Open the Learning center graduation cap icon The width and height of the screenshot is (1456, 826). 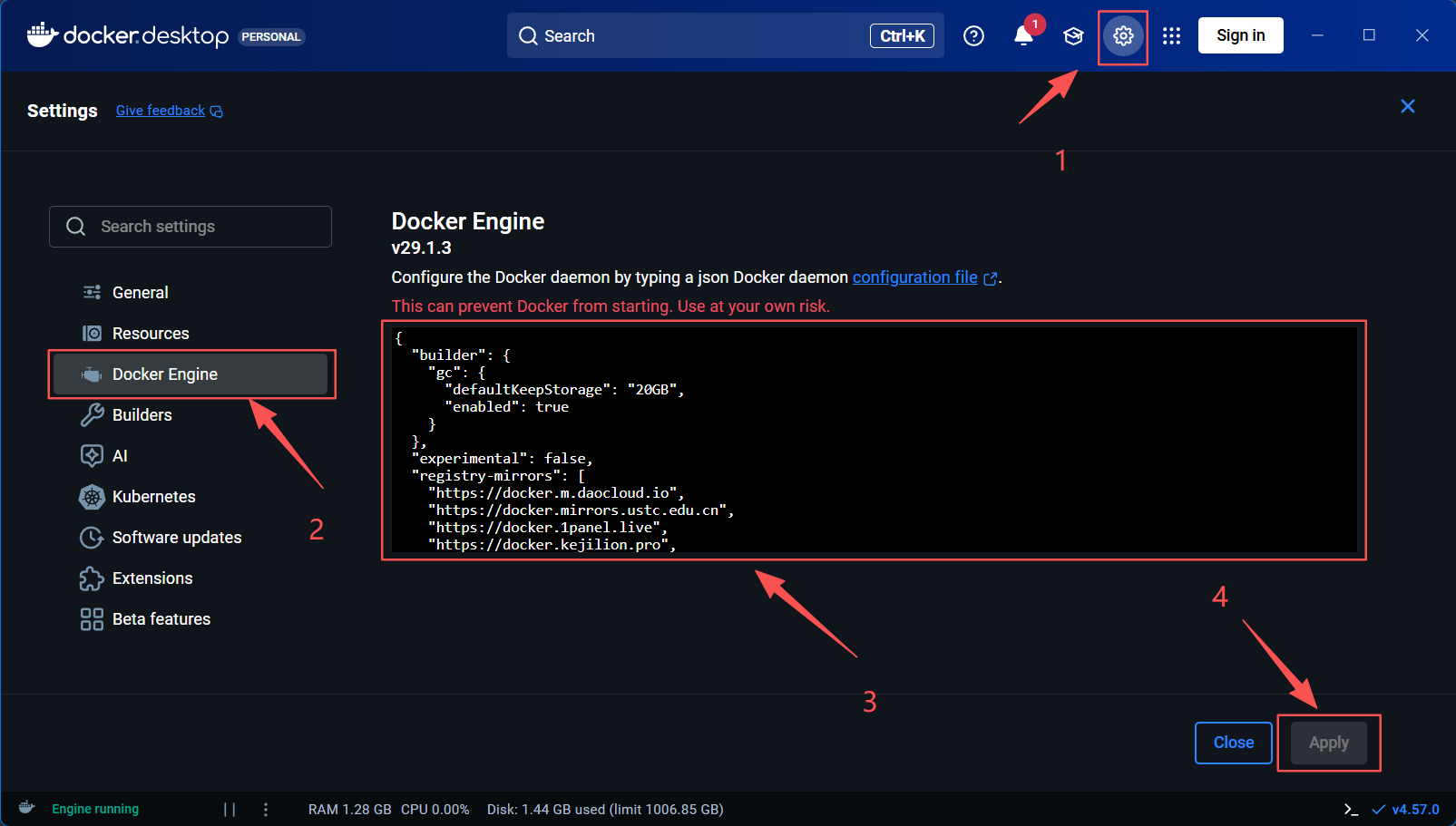(1073, 35)
